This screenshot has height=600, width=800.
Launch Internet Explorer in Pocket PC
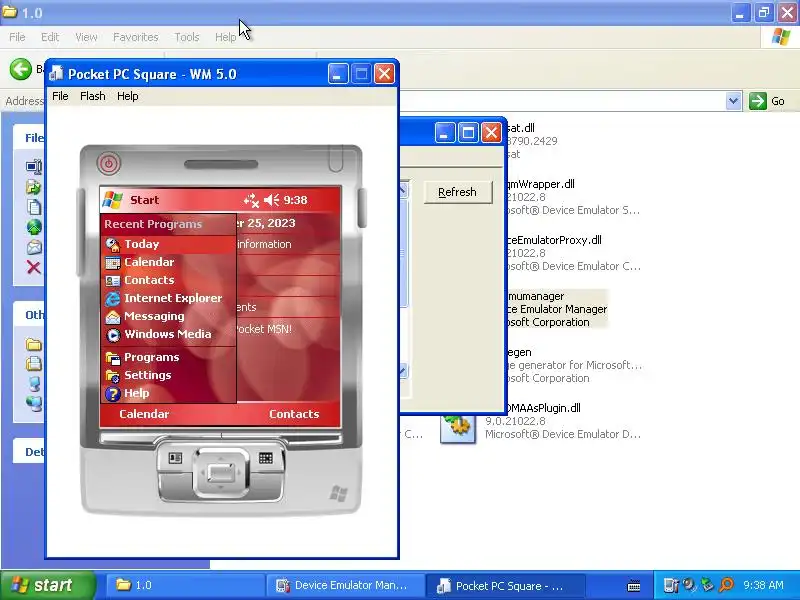(168, 298)
